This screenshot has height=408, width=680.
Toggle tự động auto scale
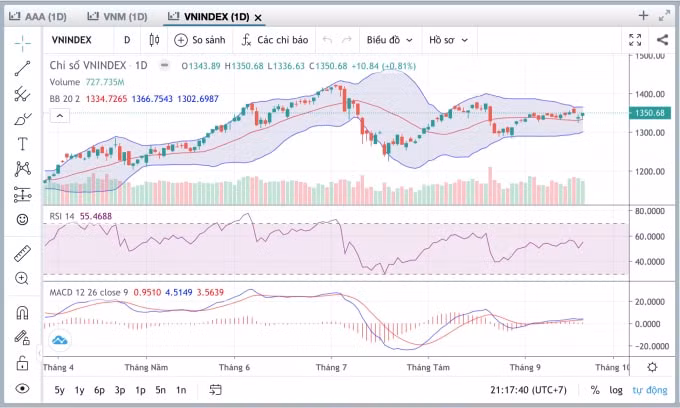650,390
